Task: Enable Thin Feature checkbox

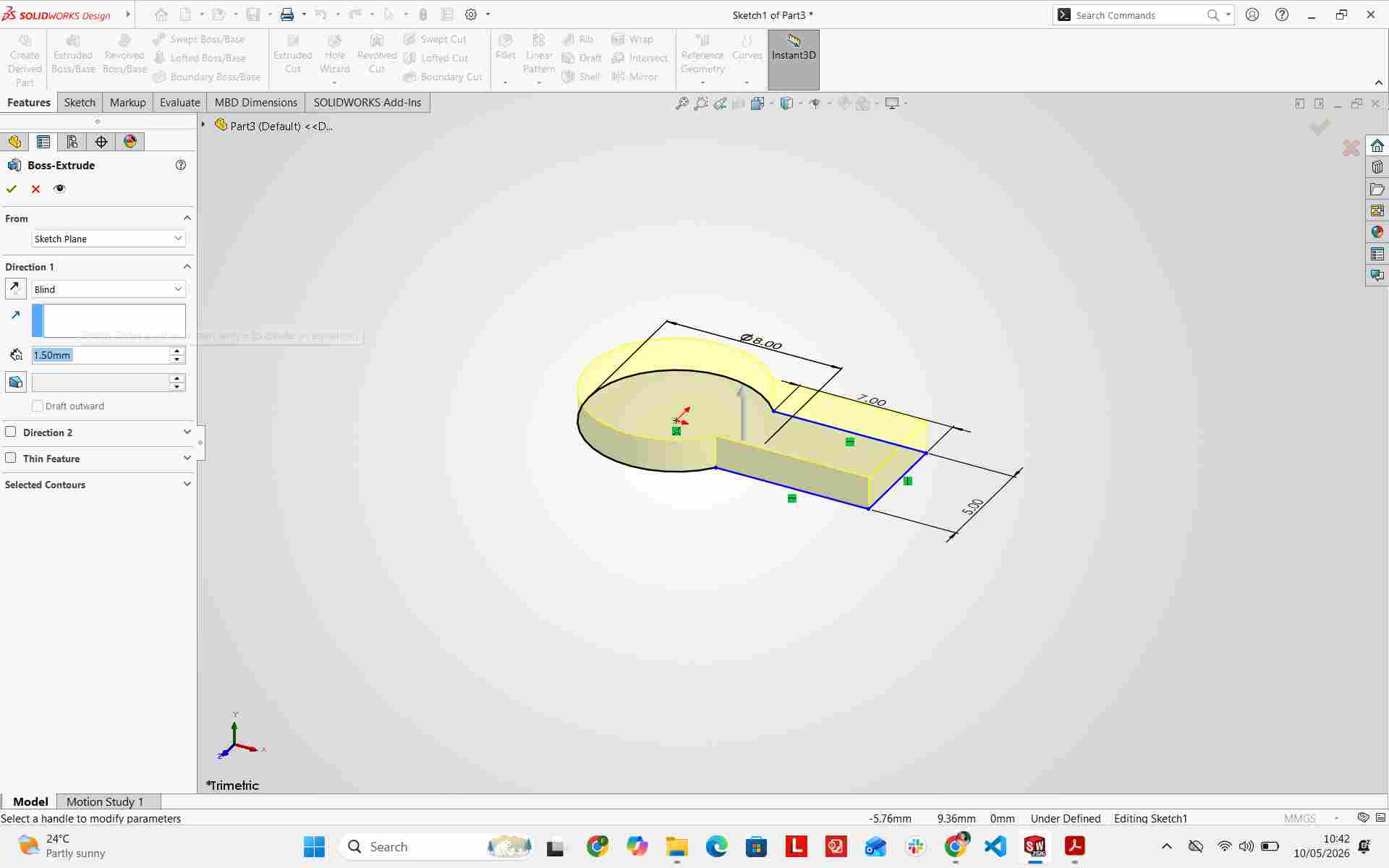Action: pyautogui.click(x=11, y=458)
